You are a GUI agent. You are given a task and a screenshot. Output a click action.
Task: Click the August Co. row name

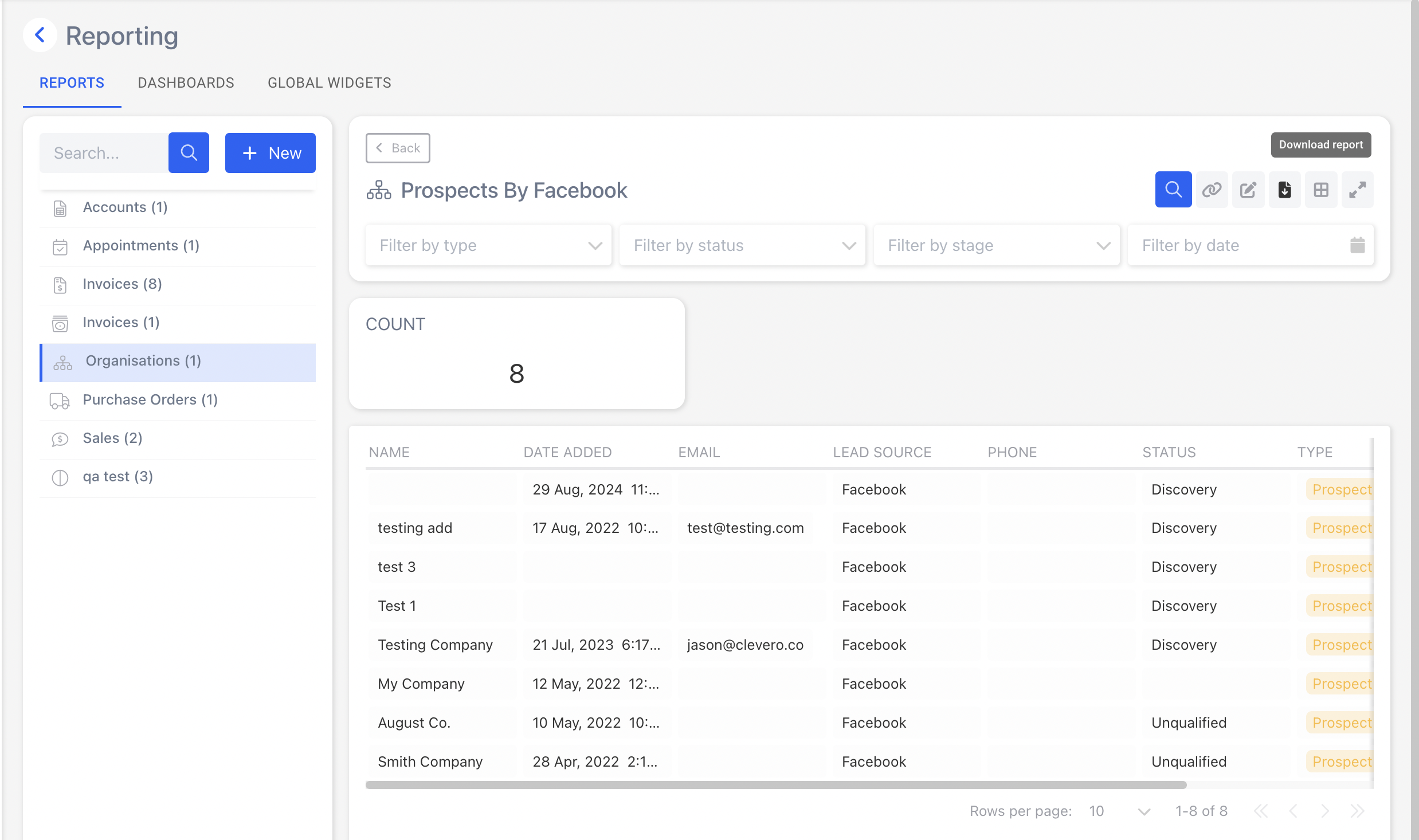pos(414,723)
